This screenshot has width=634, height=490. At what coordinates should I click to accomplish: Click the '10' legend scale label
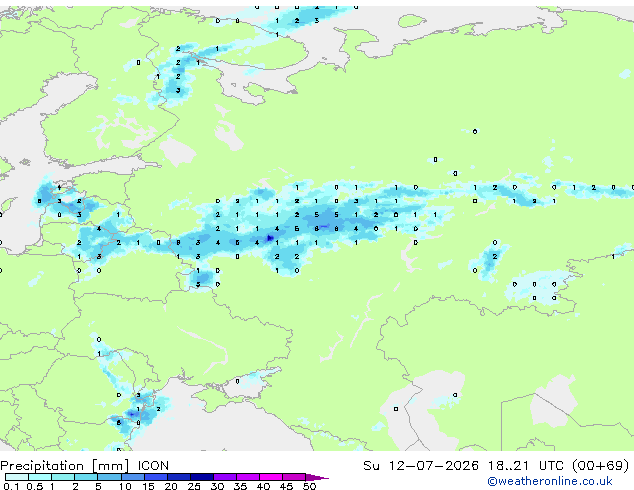(125, 486)
